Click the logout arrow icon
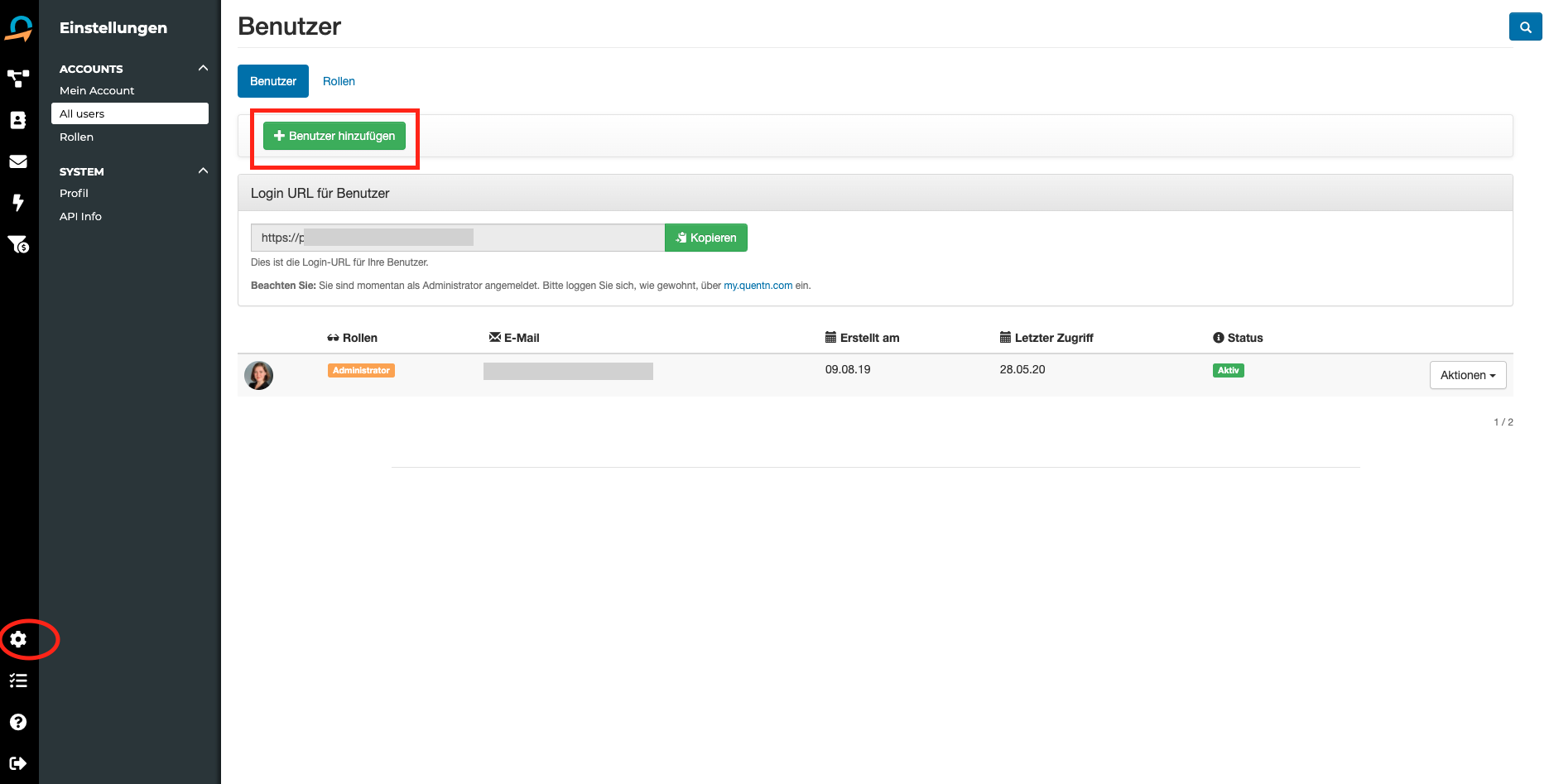This screenshot has width=1554, height=784. (18, 763)
